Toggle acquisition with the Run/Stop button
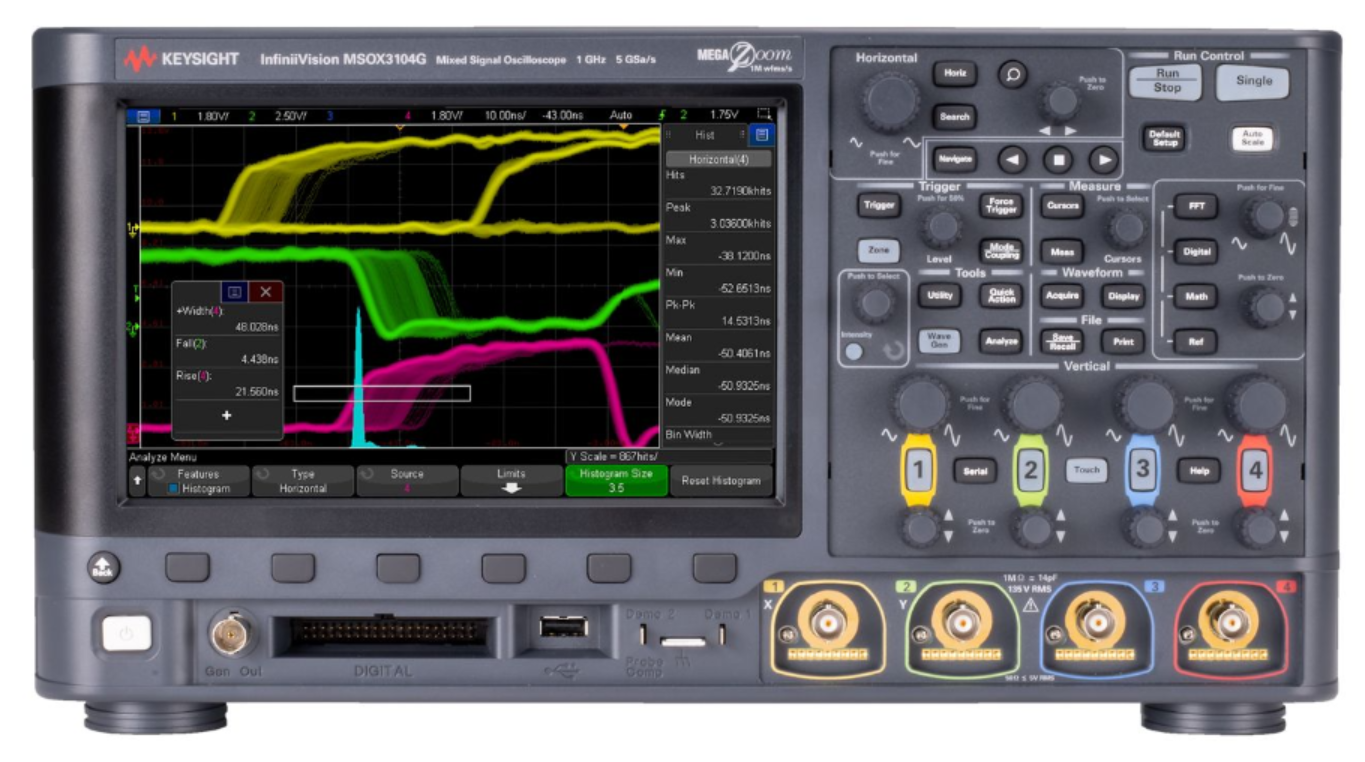 [1166, 81]
